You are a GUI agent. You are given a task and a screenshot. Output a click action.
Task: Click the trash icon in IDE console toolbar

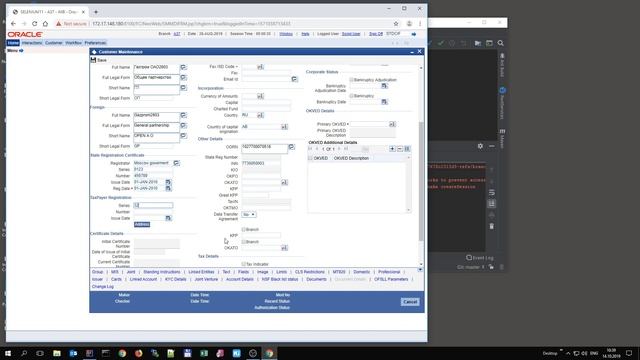491,226
